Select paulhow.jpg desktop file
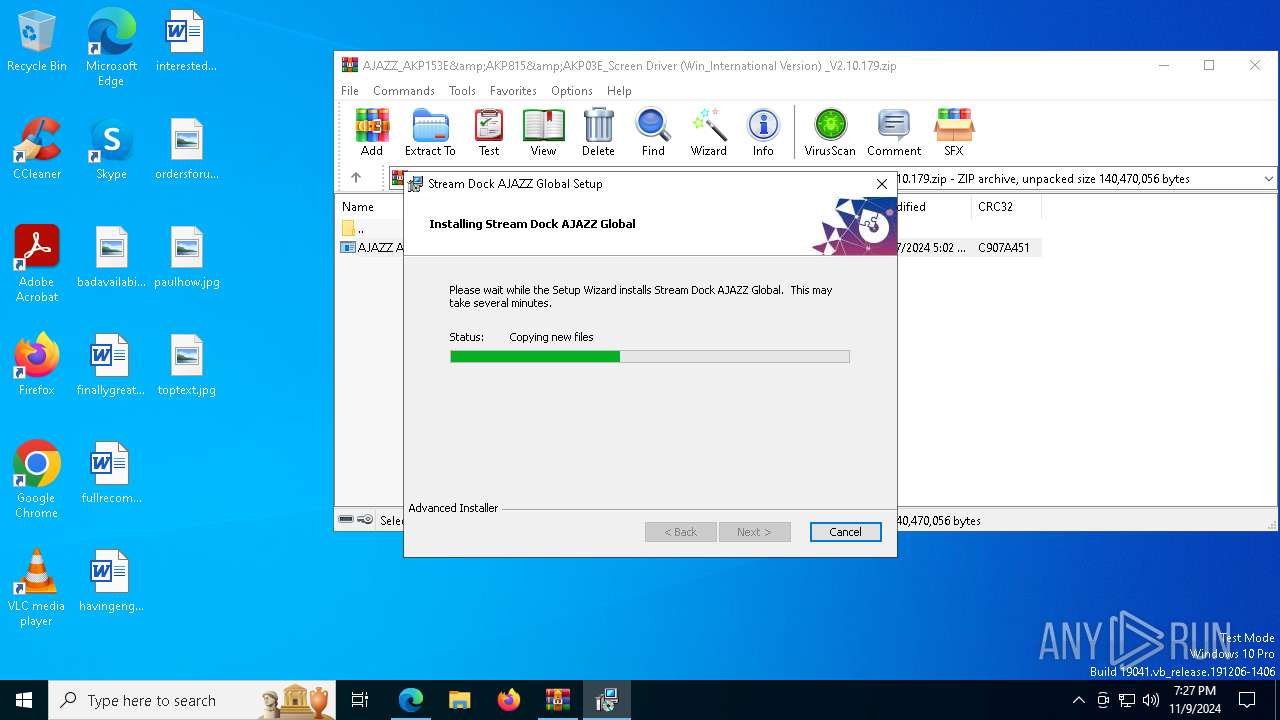Image resolution: width=1280 pixels, height=720 pixels. [x=186, y=258]
